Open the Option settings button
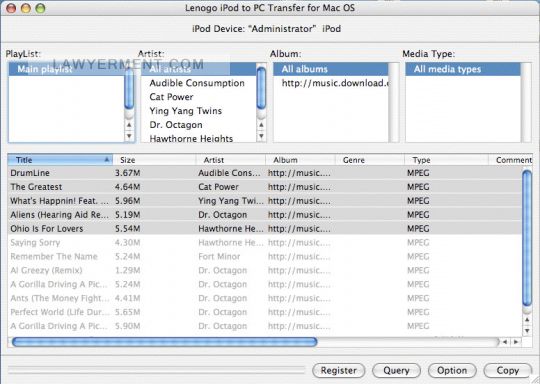 pyautogui.click(x=452, y=371)
